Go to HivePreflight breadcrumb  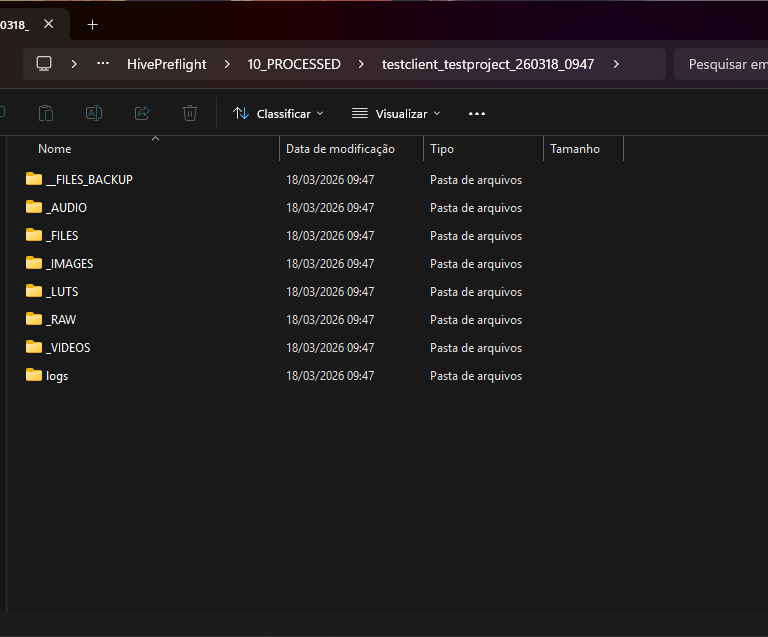pos(167,64)
